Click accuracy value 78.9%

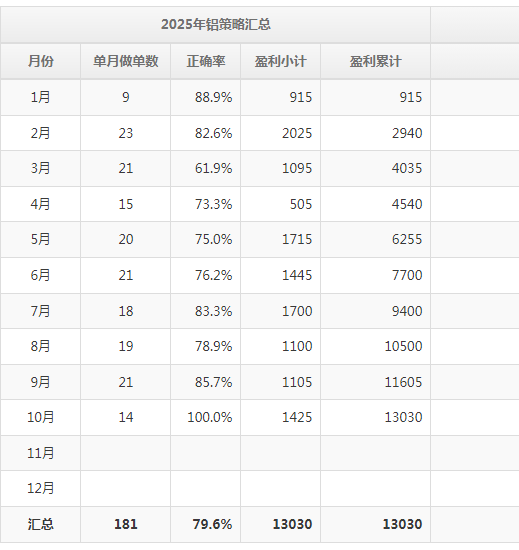click(x=214, y=346)
